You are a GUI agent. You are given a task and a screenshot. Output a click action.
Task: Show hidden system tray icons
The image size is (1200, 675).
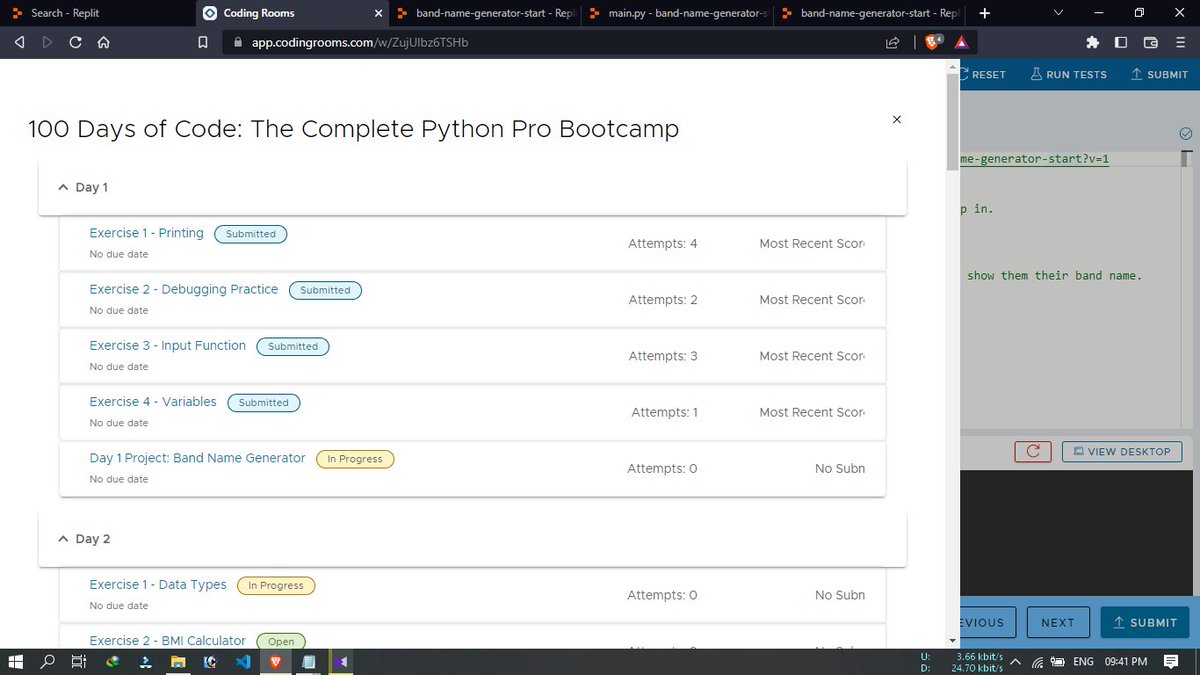1015,662
